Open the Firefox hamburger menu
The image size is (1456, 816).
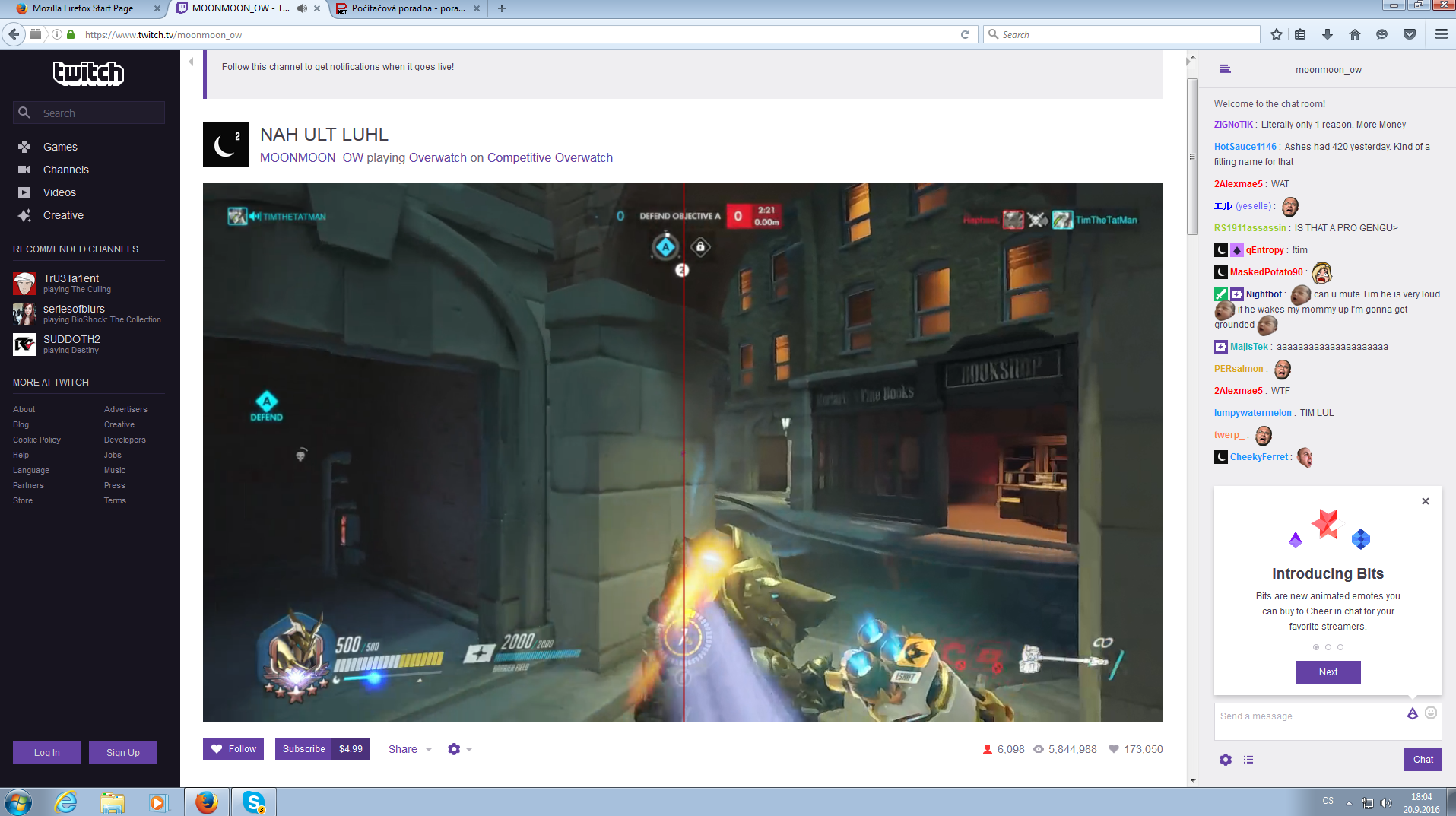(x=1442, y=34)
